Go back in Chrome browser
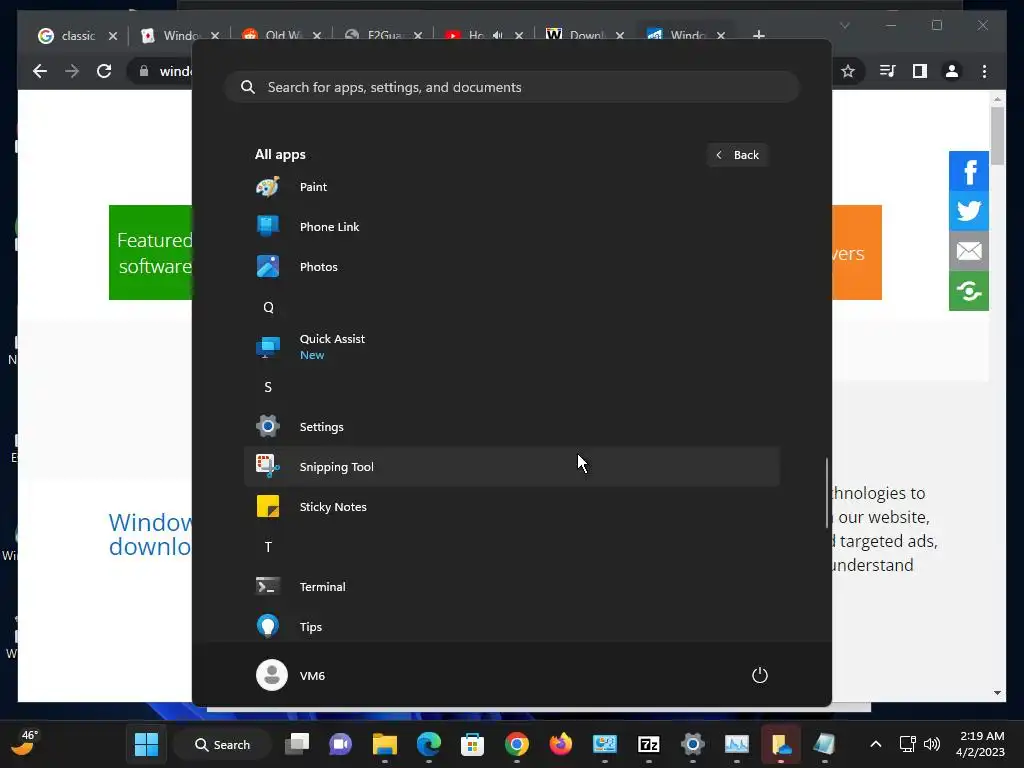Viewport: 1024px width, 768px height. [x=40, y=71]
